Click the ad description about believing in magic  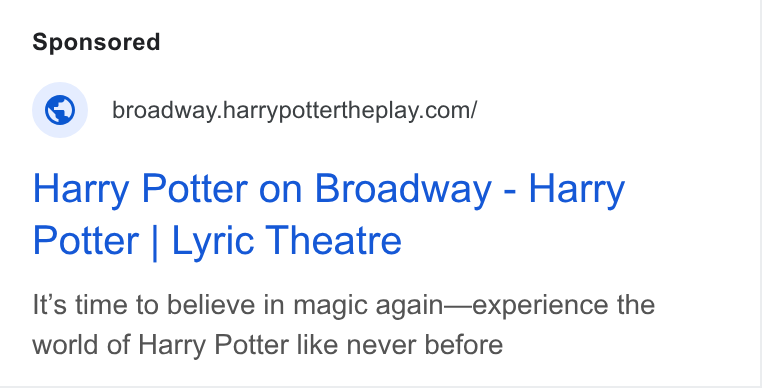point(344,325)
